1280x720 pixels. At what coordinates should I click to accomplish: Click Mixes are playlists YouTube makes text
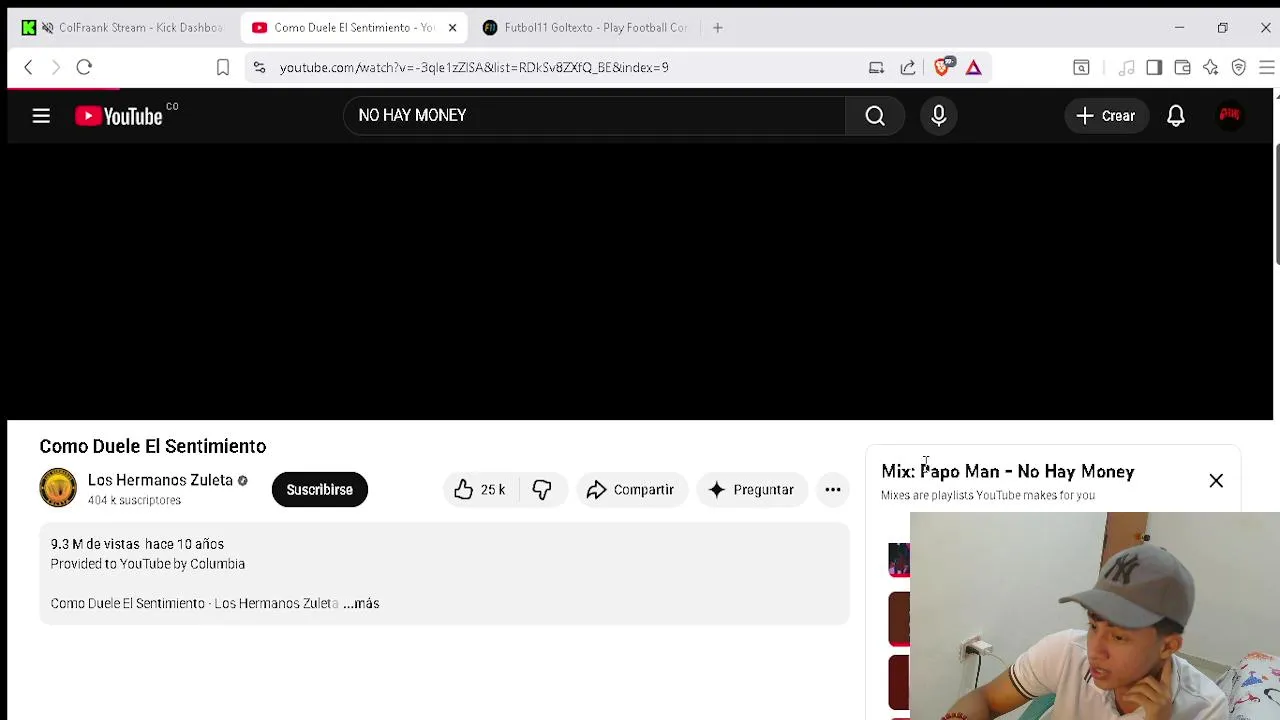coord(988,496)
